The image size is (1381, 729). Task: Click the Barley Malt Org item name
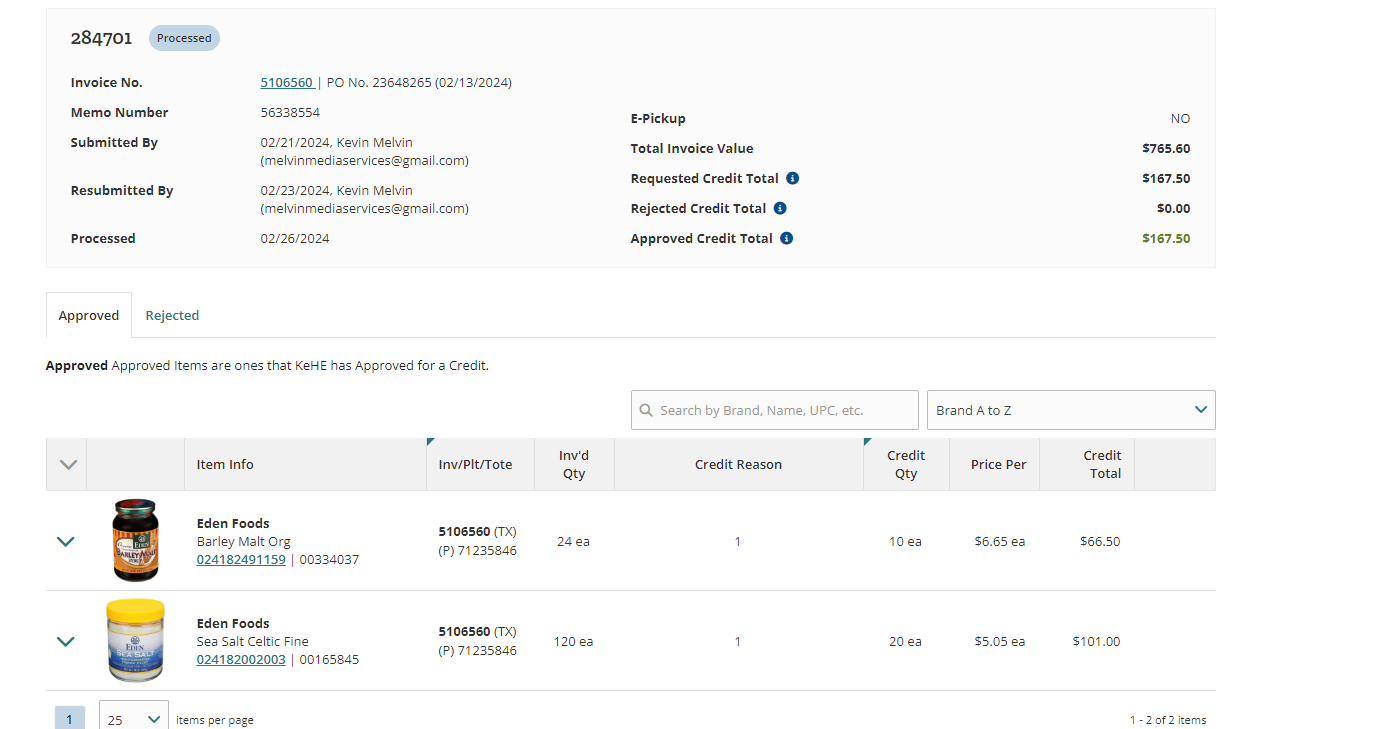pos(244,541)
